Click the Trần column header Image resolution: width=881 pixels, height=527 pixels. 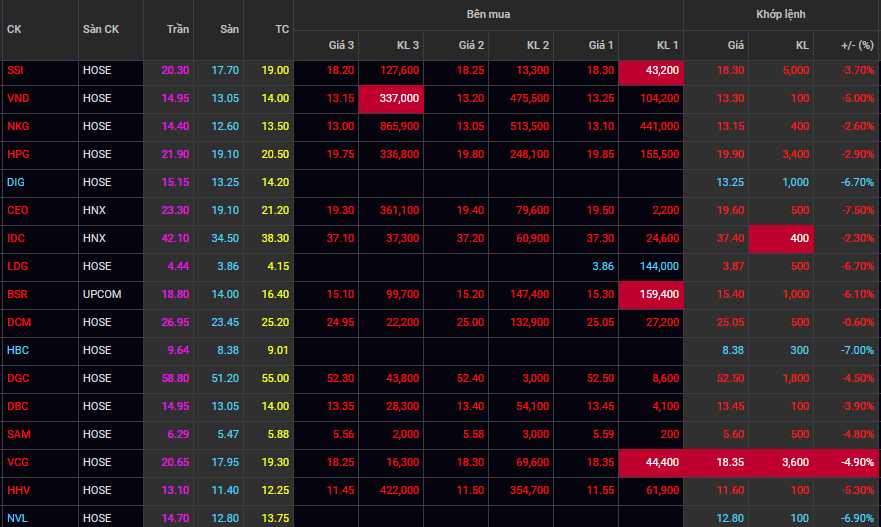[x=178, y=29]
